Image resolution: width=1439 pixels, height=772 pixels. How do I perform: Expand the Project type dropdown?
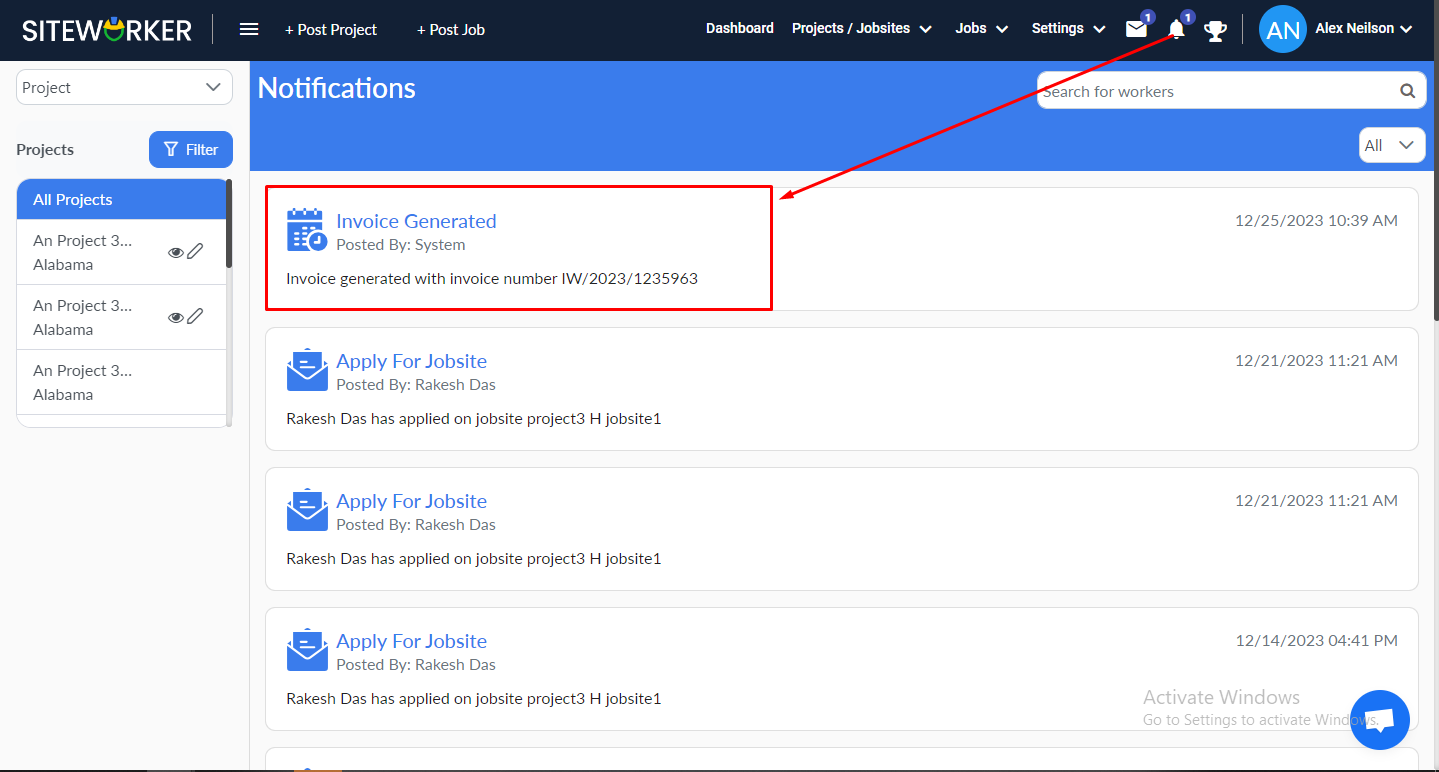click(x=124, y=87)
